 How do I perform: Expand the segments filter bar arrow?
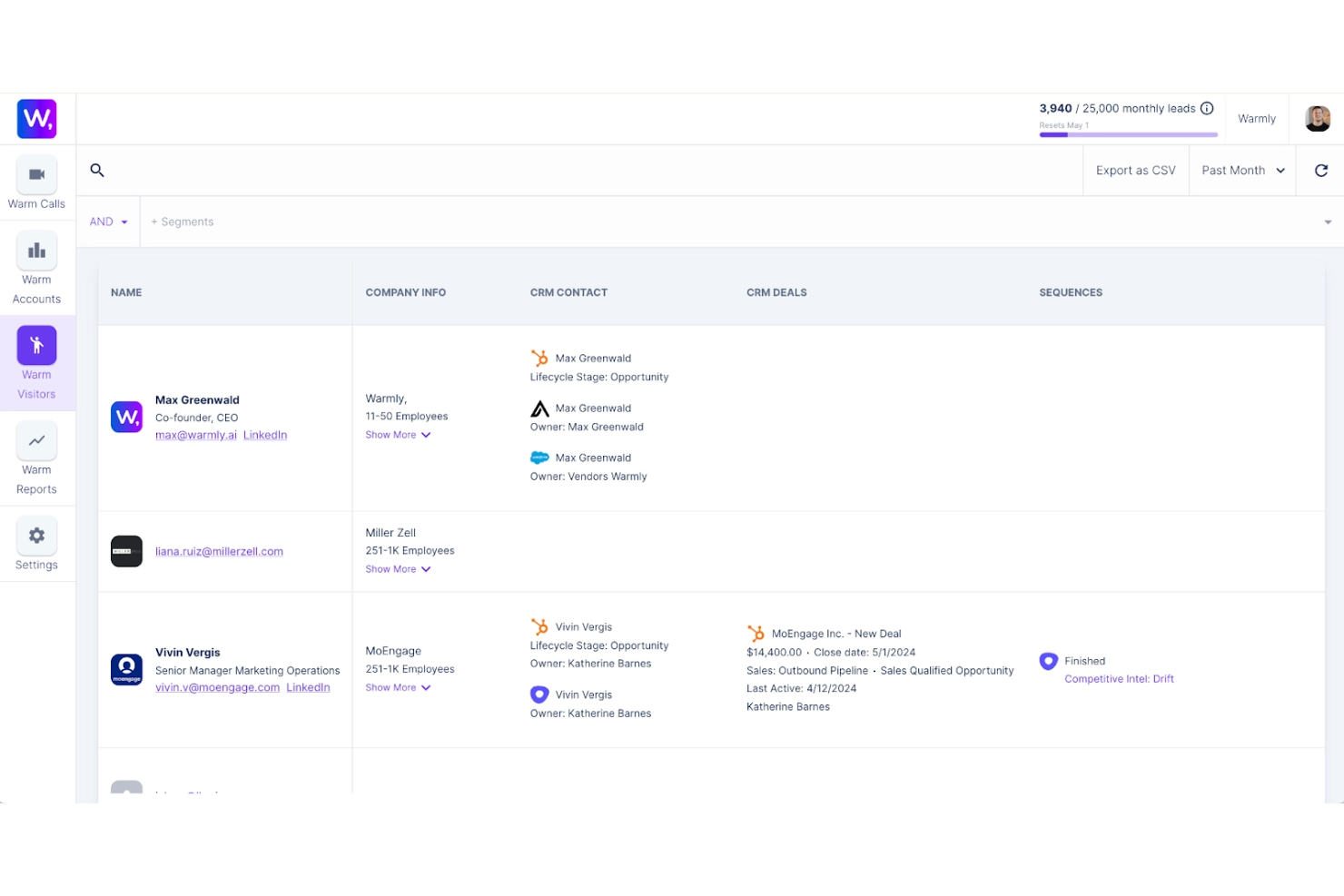pos(1328,222)
